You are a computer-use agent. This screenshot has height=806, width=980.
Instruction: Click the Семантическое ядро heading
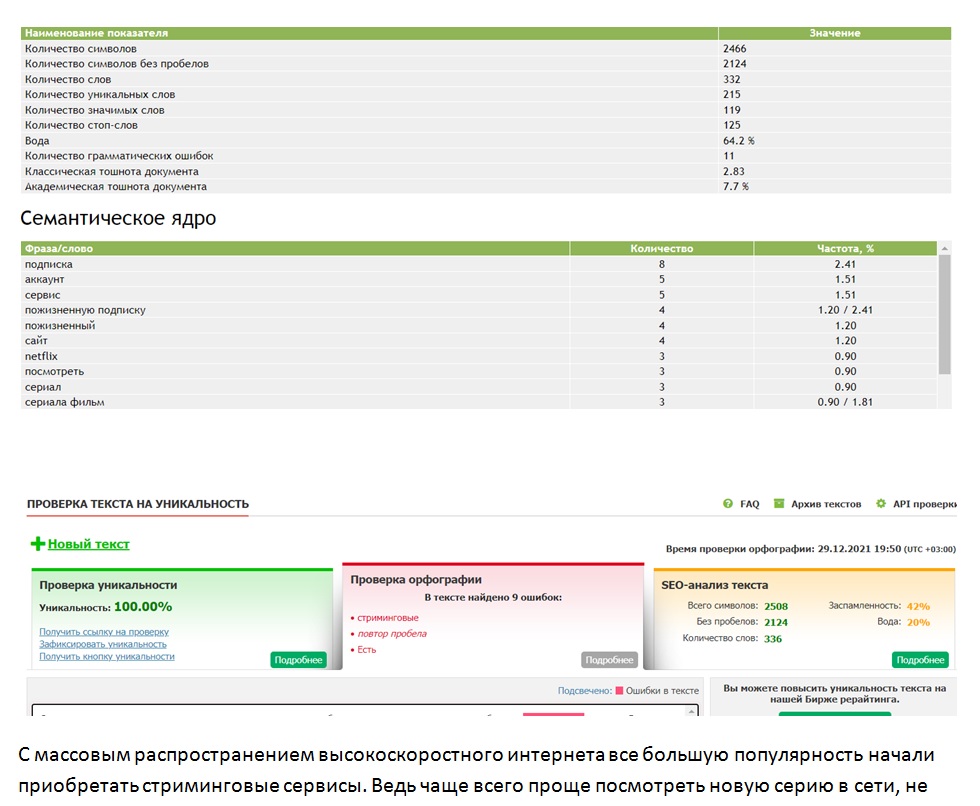pos(118,218)
